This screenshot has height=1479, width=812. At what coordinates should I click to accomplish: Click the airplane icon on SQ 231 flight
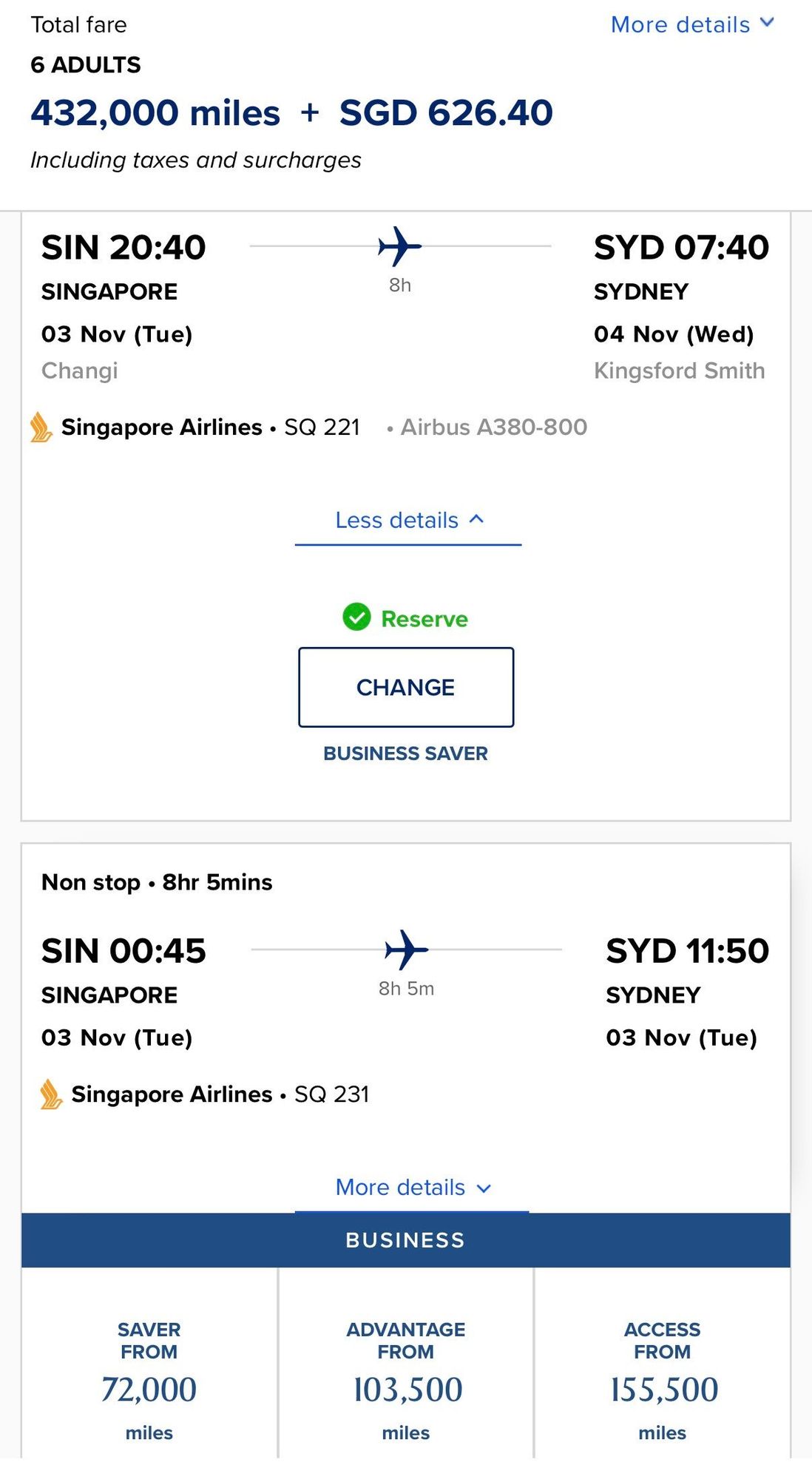pyautogui.click(x=406, y=950)
